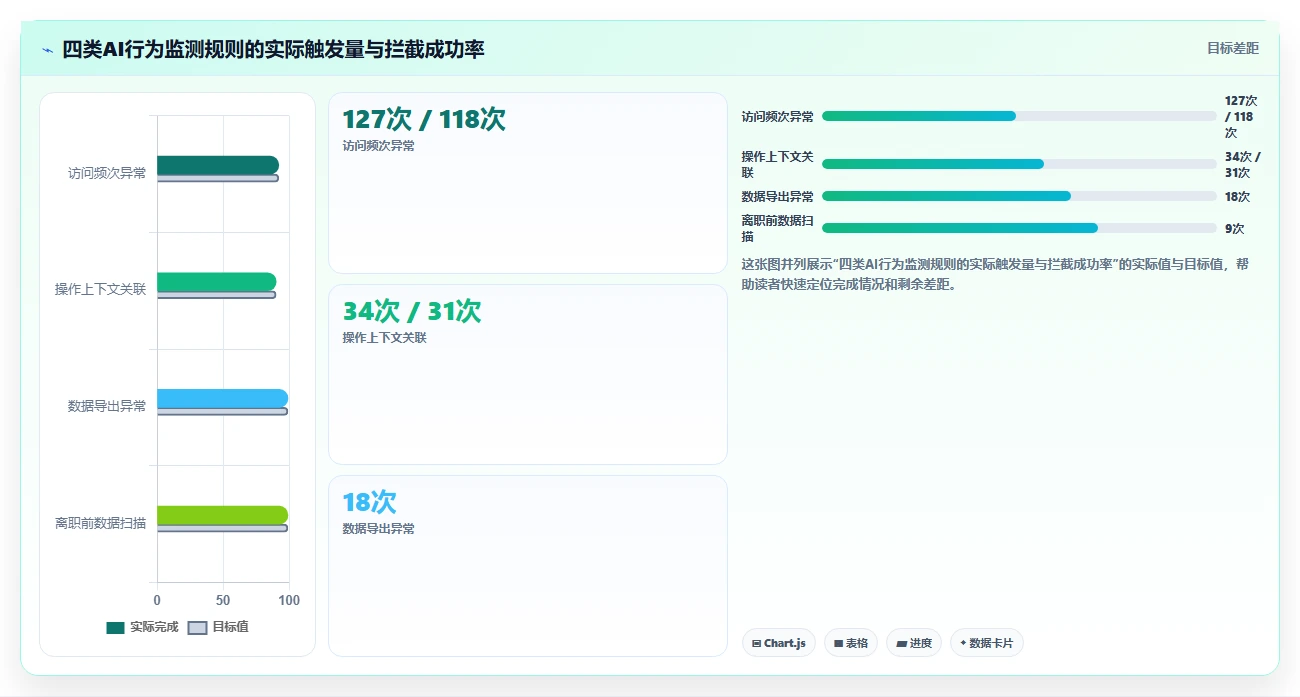Toggle the 目标值 legend item
Image resolution: width=1300 pixels, height=697 pixels.
tap(218, 627)
